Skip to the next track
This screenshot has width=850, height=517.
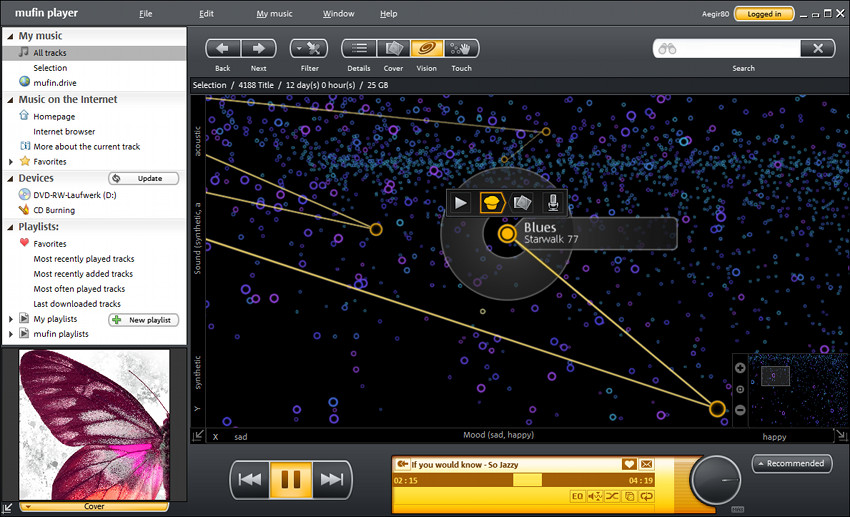point(331,480)
